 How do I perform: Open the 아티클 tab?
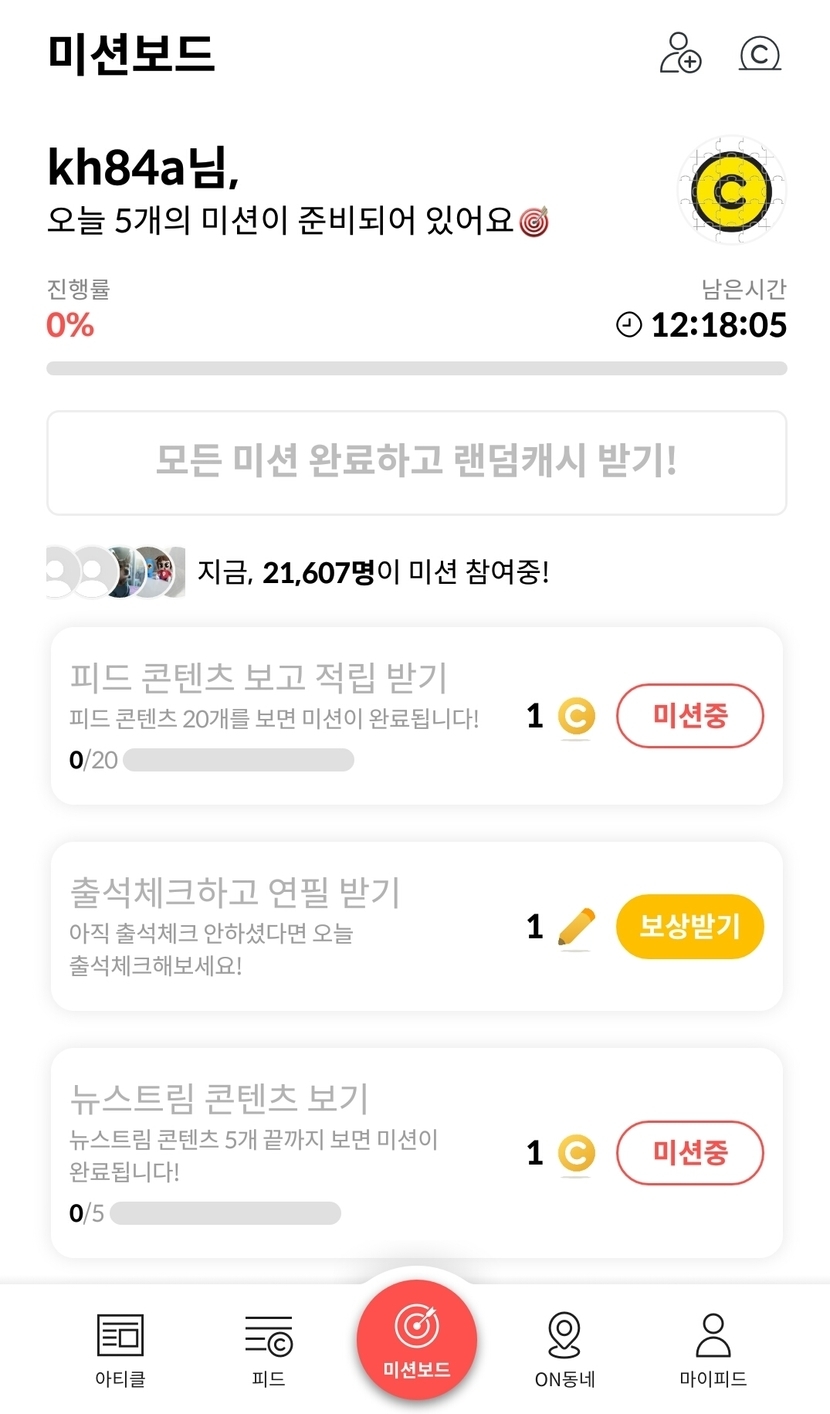[120, 1350]
